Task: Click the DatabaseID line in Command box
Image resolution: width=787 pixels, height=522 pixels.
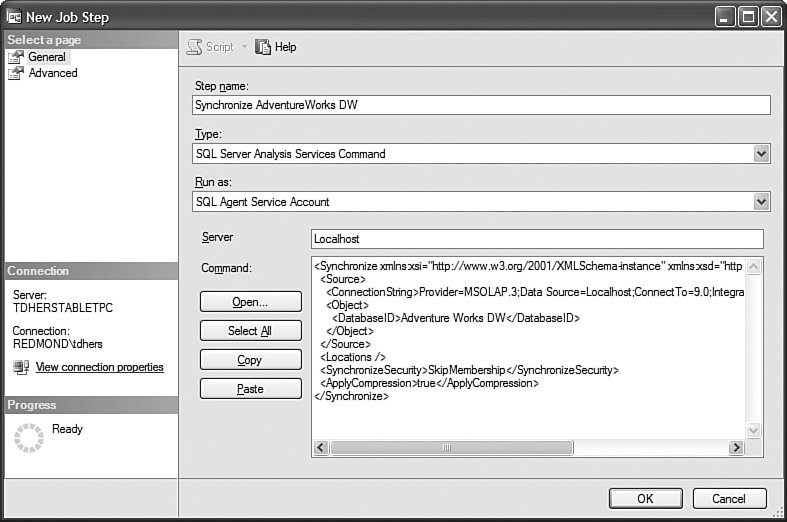Action: pos(456,318)
